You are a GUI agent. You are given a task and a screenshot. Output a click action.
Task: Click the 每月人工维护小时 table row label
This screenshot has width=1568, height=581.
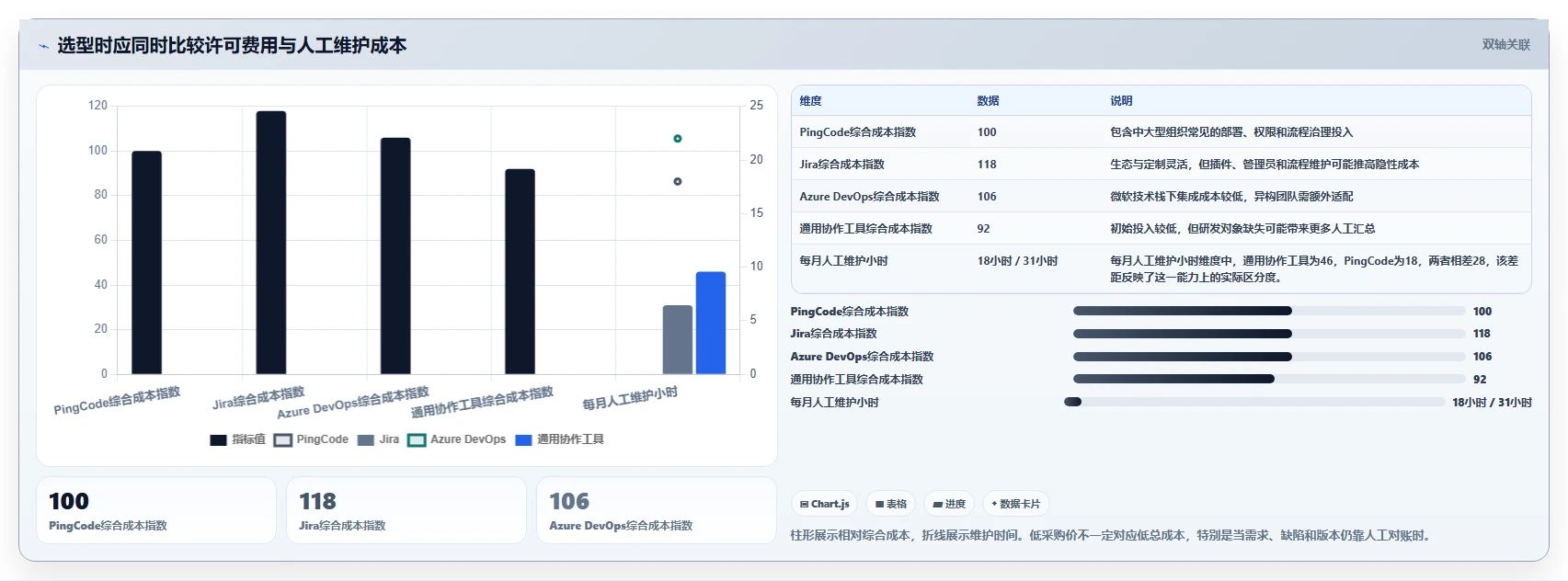click(843, 261)
